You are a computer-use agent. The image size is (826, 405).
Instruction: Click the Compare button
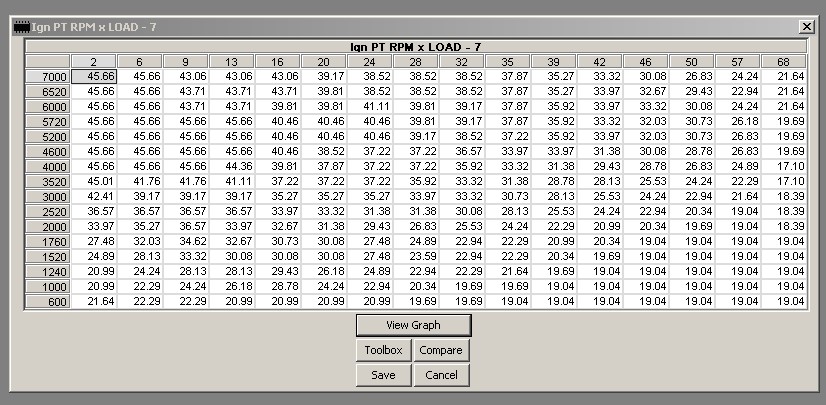pyautogui.click(x=441, y=350)
